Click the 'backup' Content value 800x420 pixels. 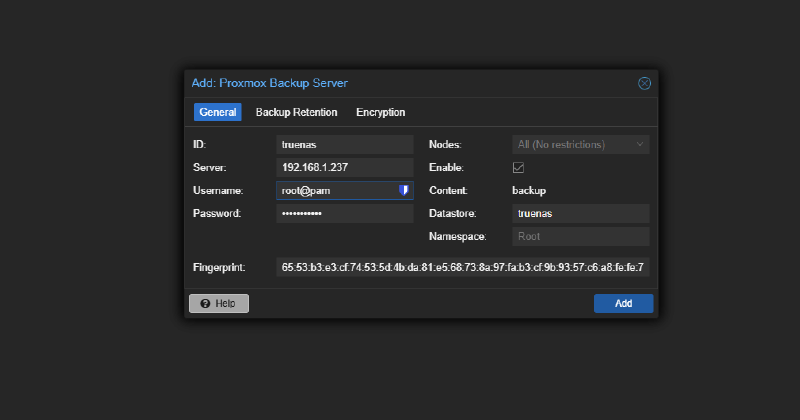click(x=529, y=190)
